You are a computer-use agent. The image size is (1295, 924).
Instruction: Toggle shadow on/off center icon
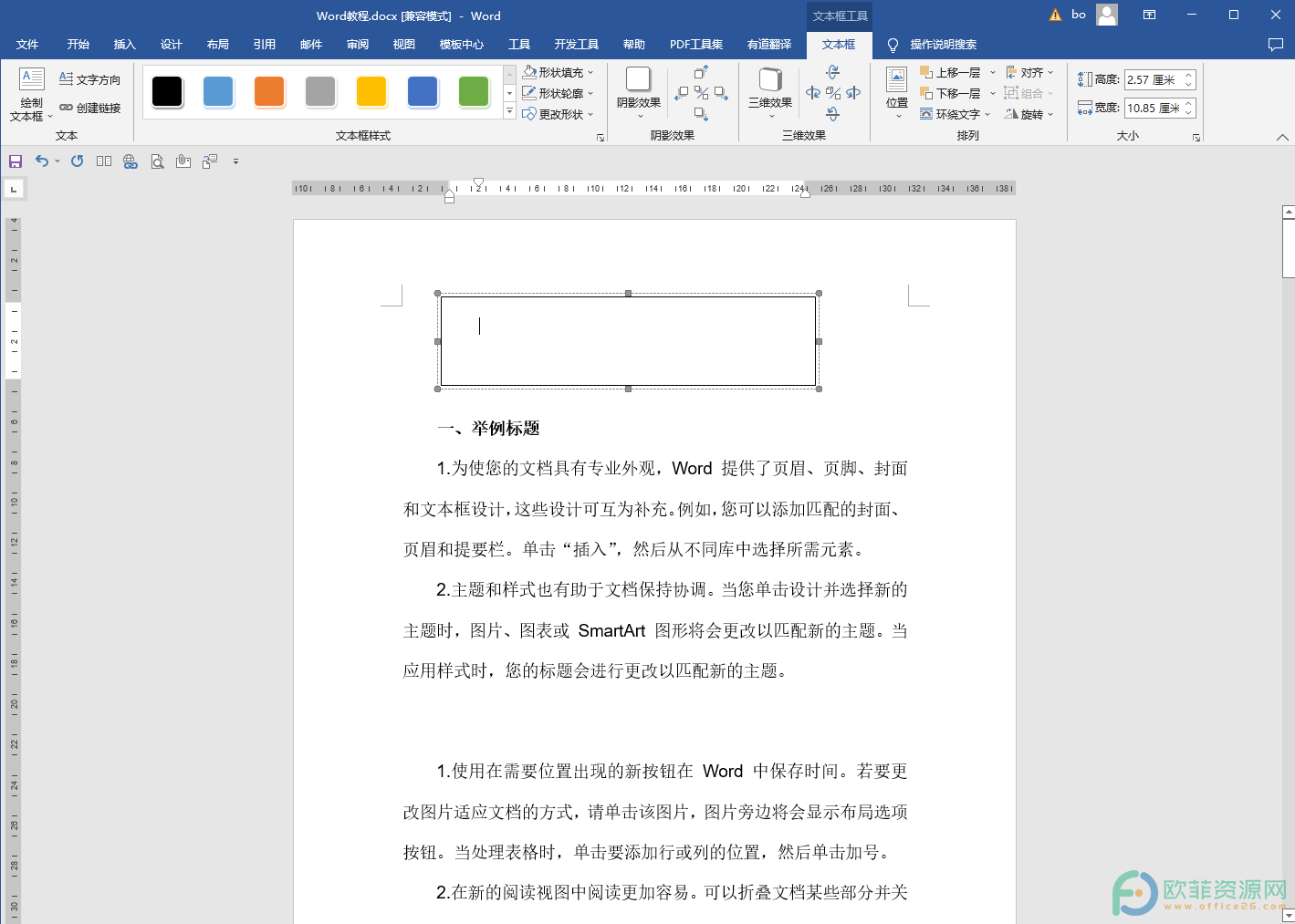(x=701, y=93)
